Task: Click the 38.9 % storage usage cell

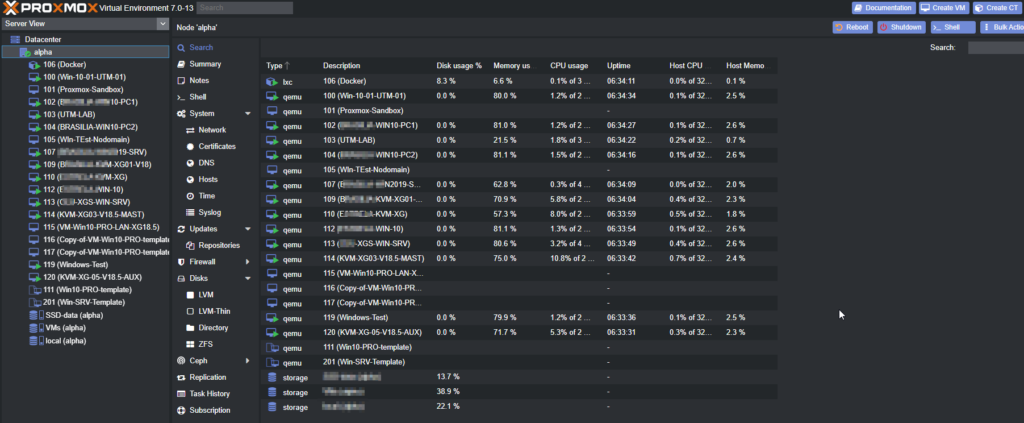Action: [448, 392]
